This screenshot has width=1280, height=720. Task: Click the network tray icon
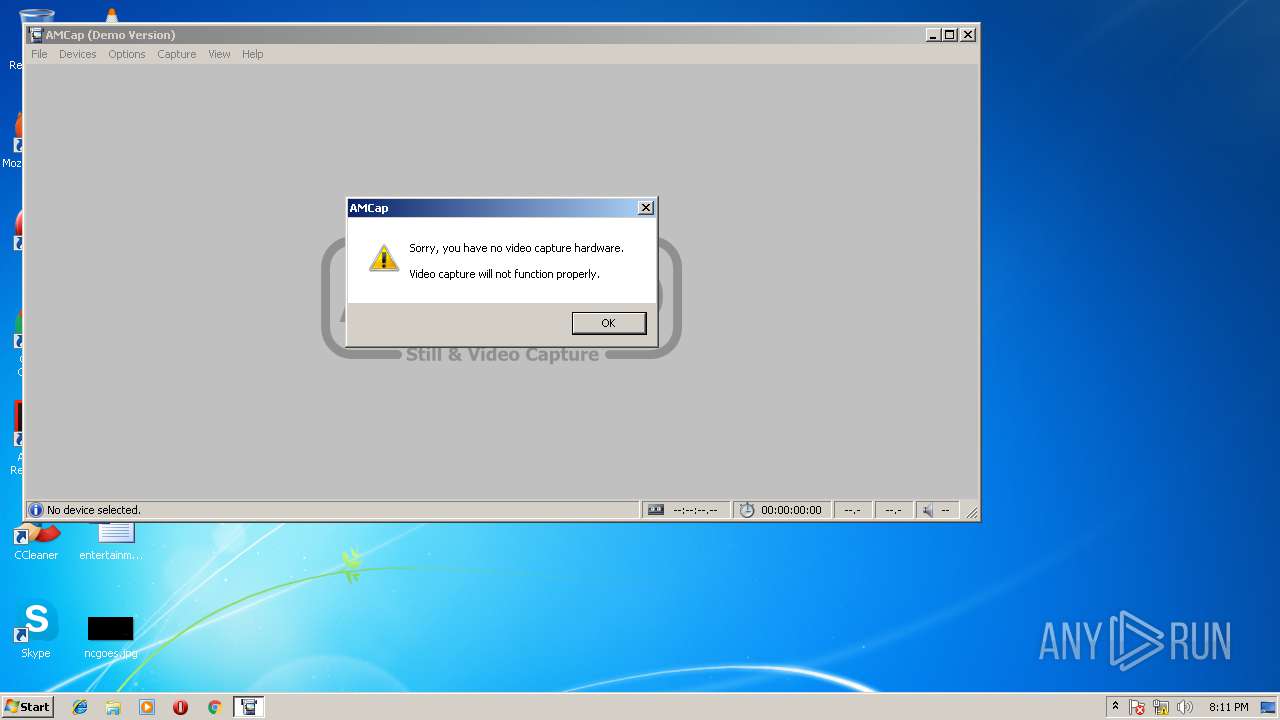1161,707
